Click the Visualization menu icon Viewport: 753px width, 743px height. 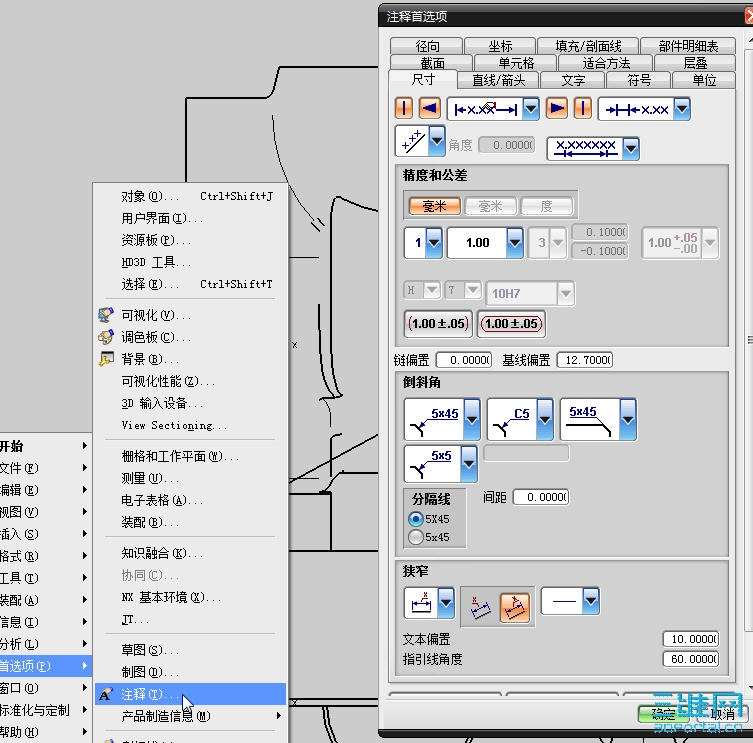point(106,315)
